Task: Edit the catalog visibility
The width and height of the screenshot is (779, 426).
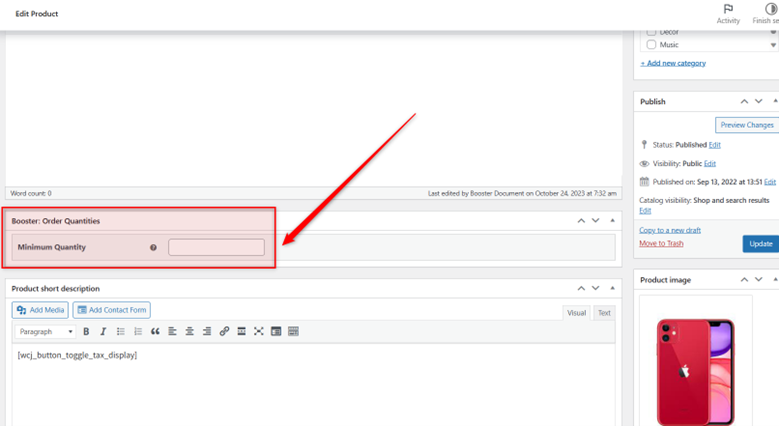Action: coord(645,211)
